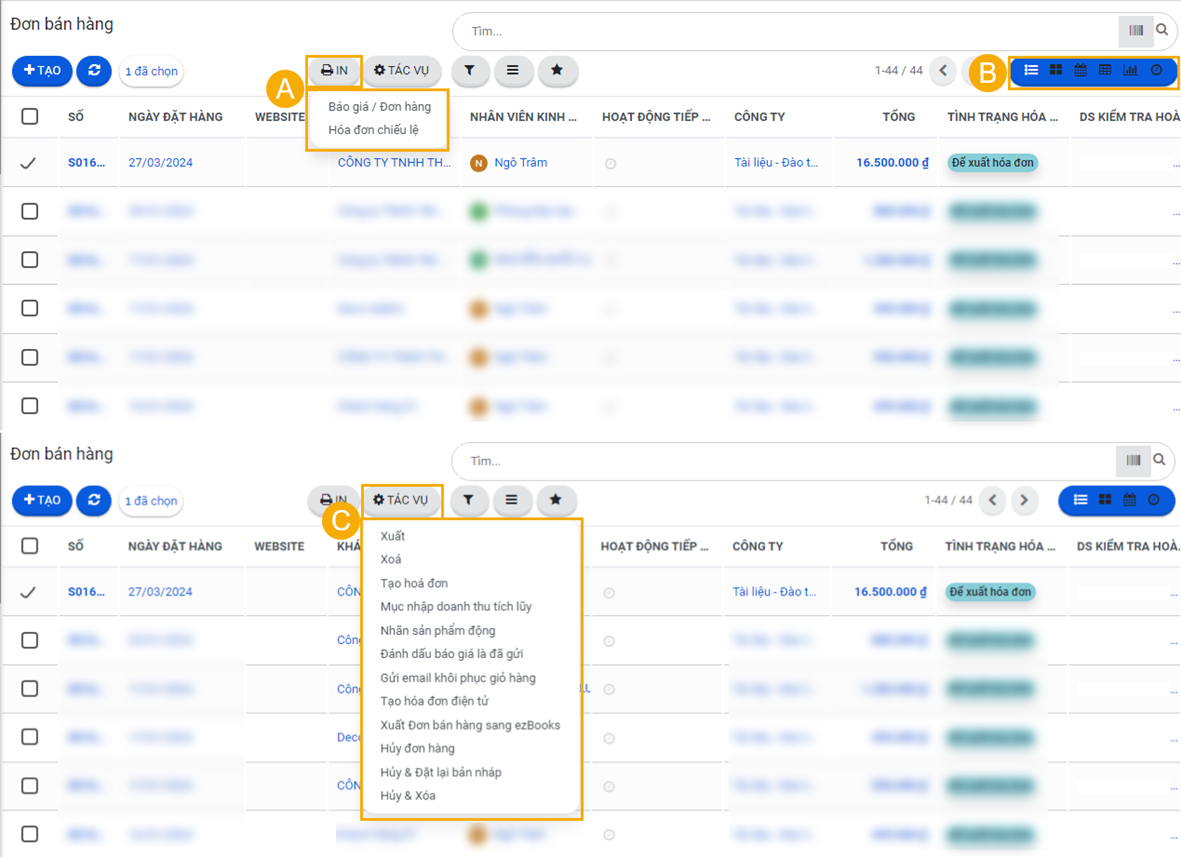The height and width of the screenshot is (859, 1181).
Task: Click the favorites star icon in upper panel
Action: (557, 70)
